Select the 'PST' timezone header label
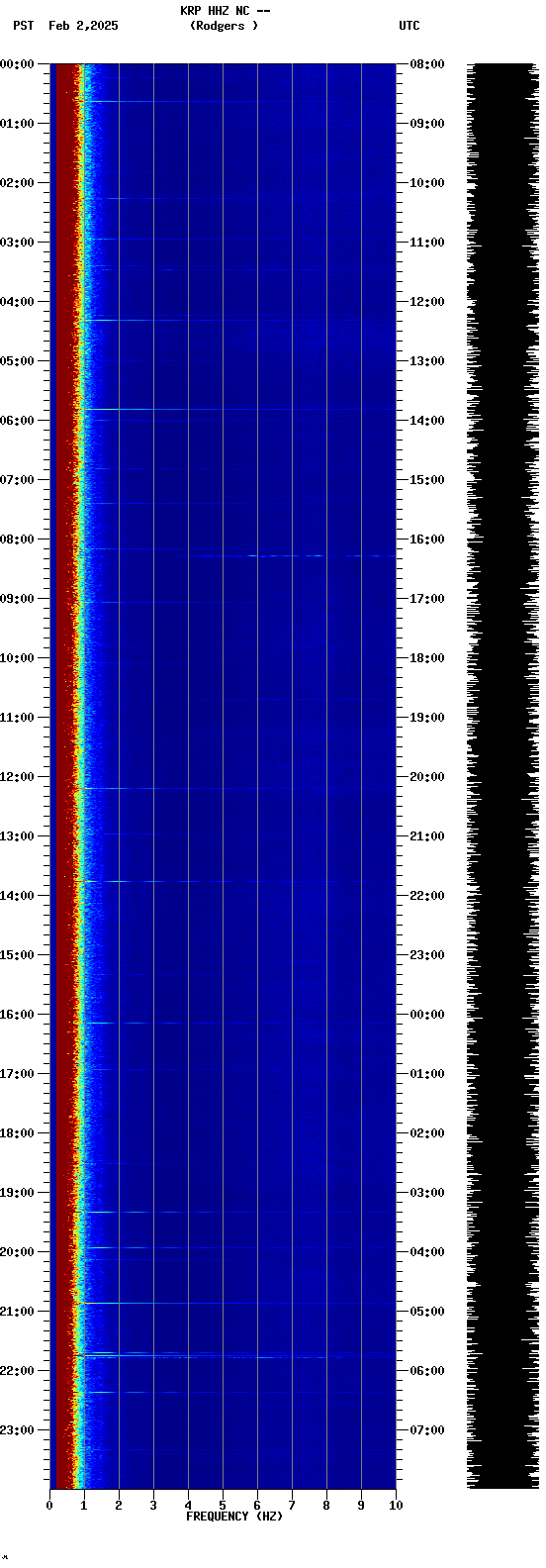 click(x=24, y=26)
